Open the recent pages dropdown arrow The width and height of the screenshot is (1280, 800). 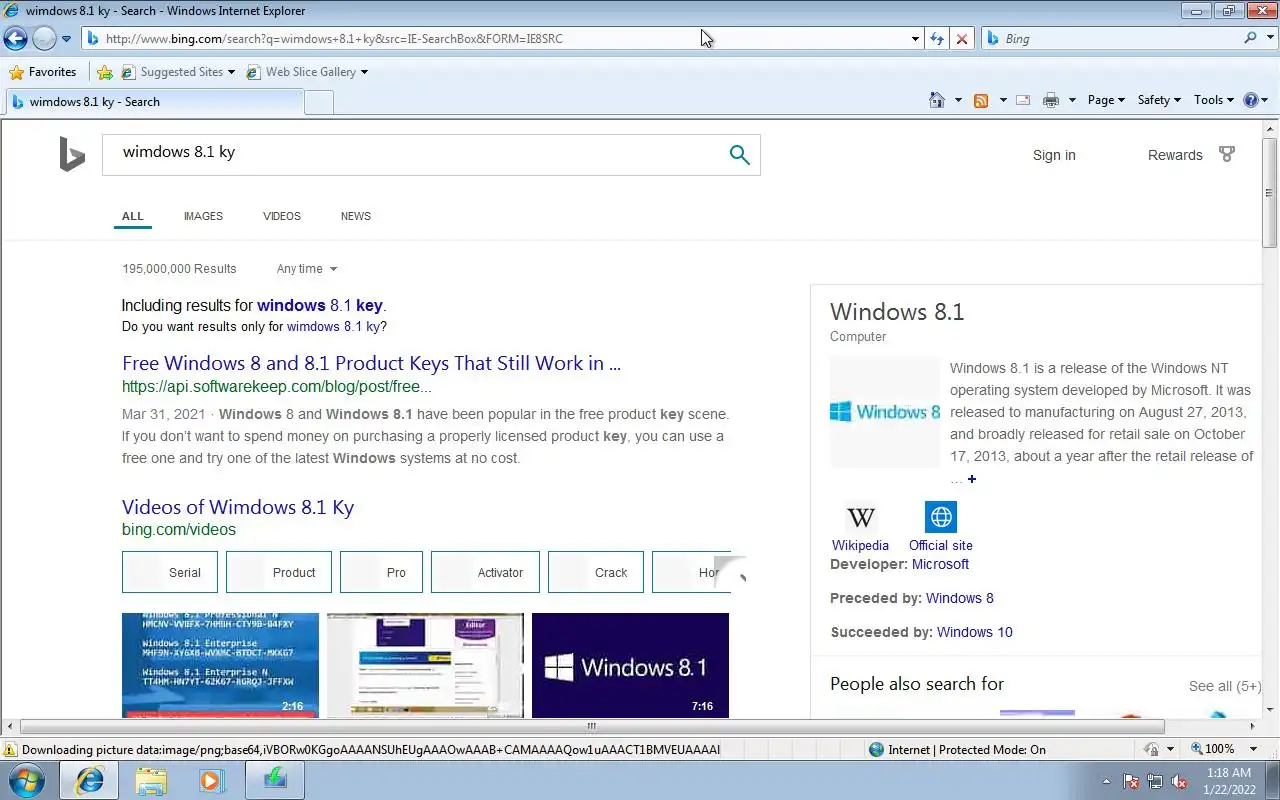pos(66,39)
